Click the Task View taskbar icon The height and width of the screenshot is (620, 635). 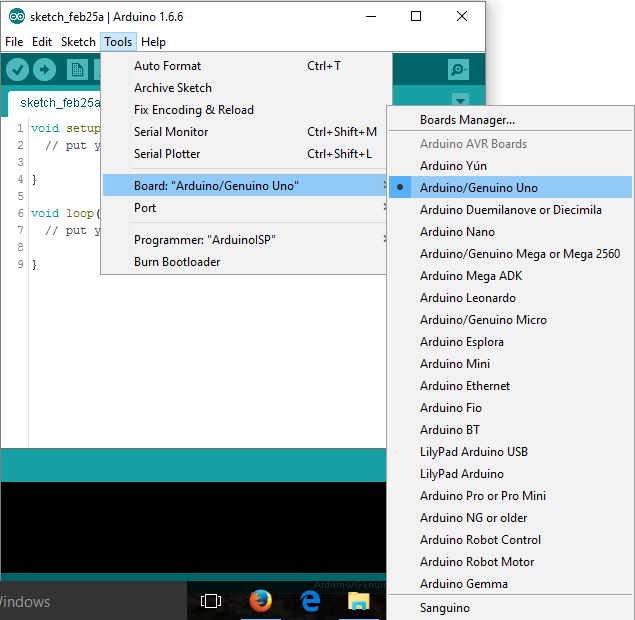(x=211, y=601)
